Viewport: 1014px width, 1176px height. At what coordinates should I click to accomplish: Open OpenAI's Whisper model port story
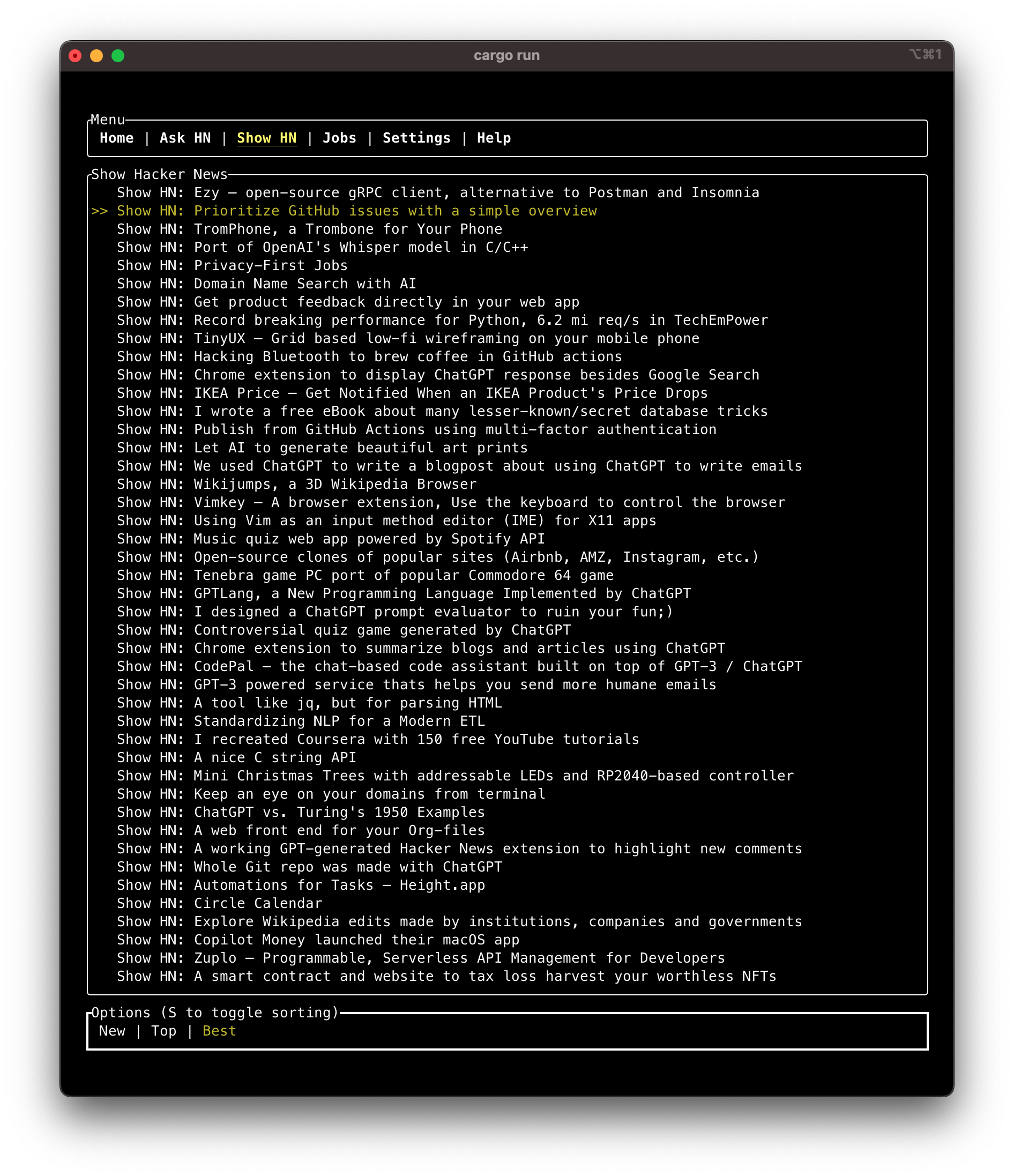coord(322,247)
